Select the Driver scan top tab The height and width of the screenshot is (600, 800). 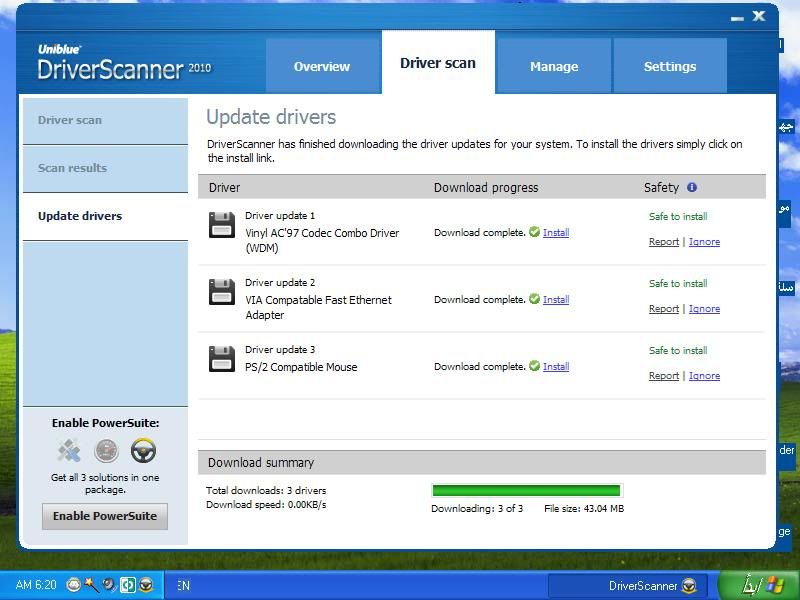coord(438,63)
